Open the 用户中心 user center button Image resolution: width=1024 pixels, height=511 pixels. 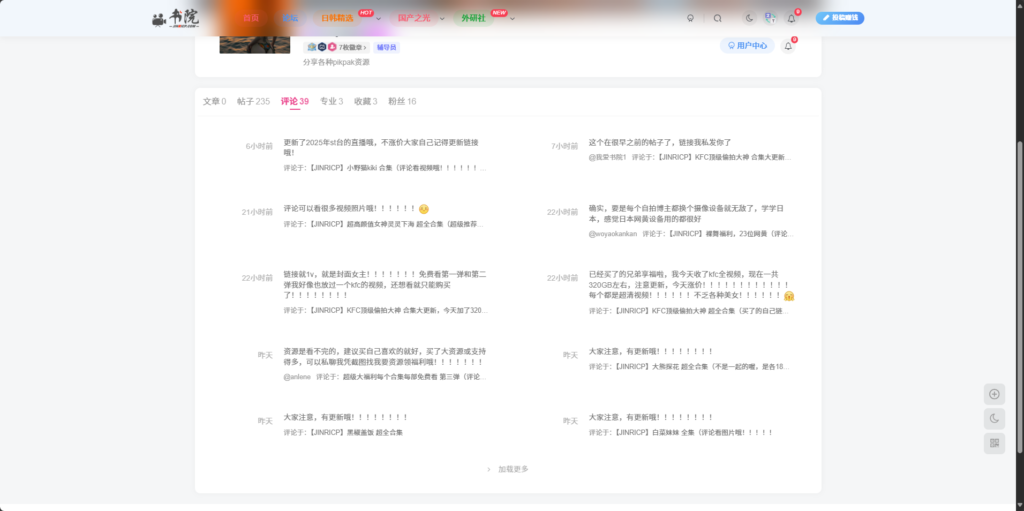click(x=747, y=46)
